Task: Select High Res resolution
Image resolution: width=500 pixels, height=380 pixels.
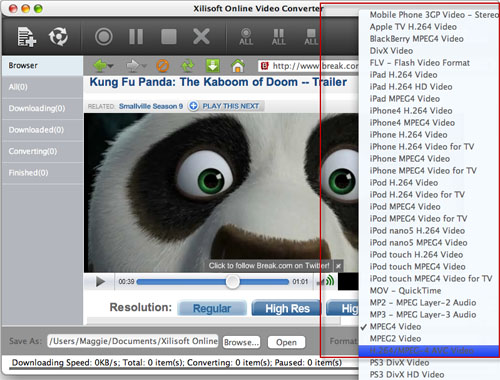Action: (x=287, y=308)
